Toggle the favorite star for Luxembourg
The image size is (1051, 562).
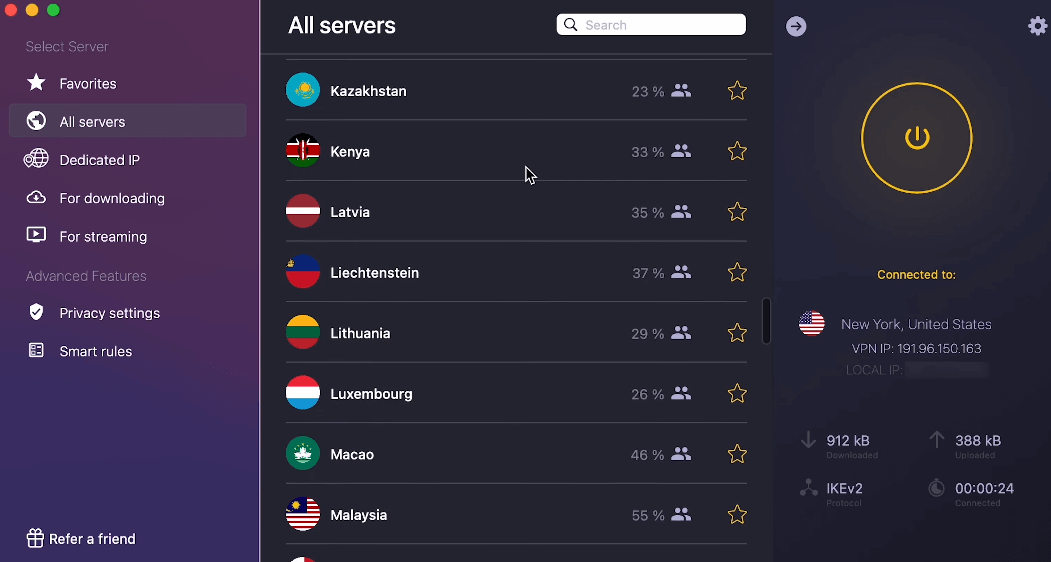737,394
